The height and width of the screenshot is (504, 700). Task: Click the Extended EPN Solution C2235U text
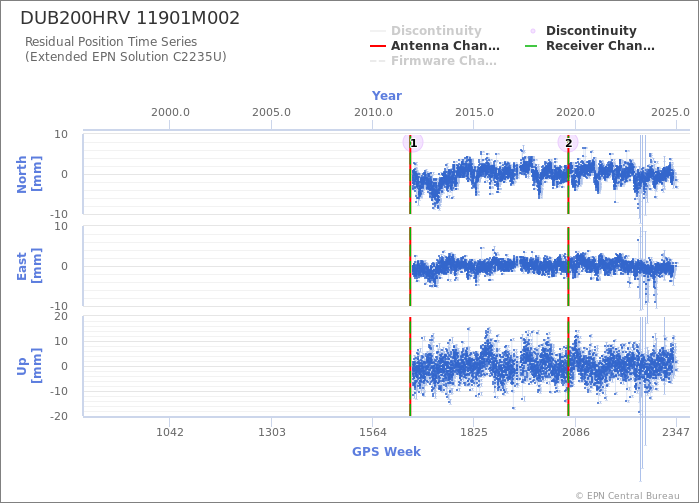tap(125, 57)
